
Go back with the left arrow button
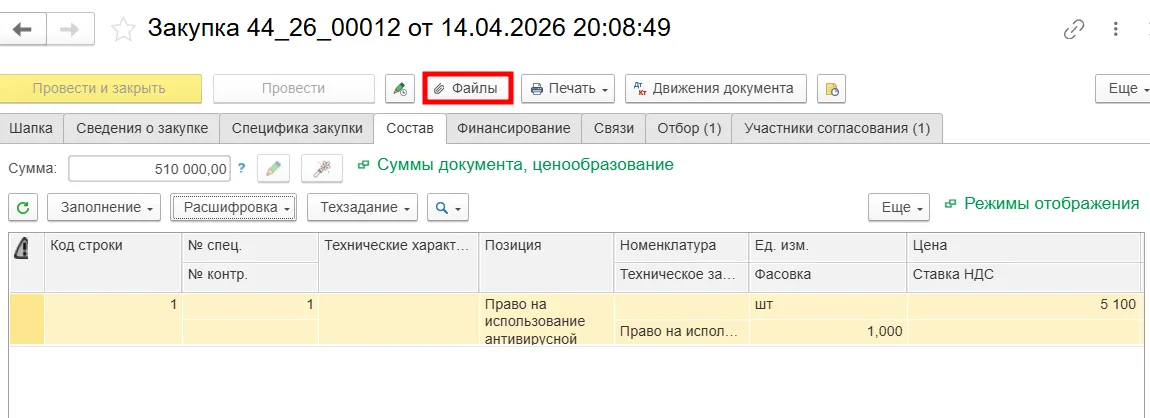[23, 29]
